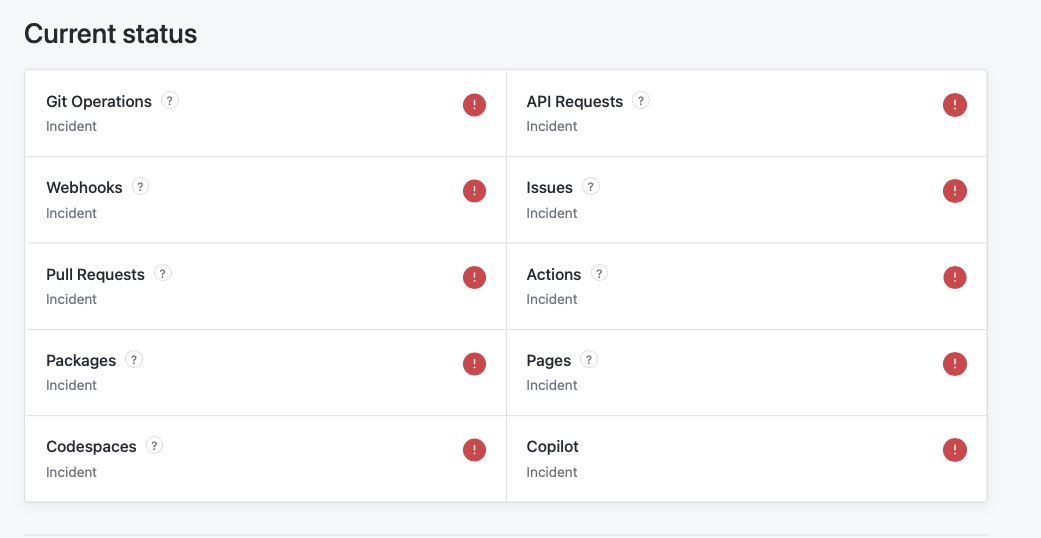Click the help icon beside Pull Requests
1041x538 pixels.
point(163,273)
